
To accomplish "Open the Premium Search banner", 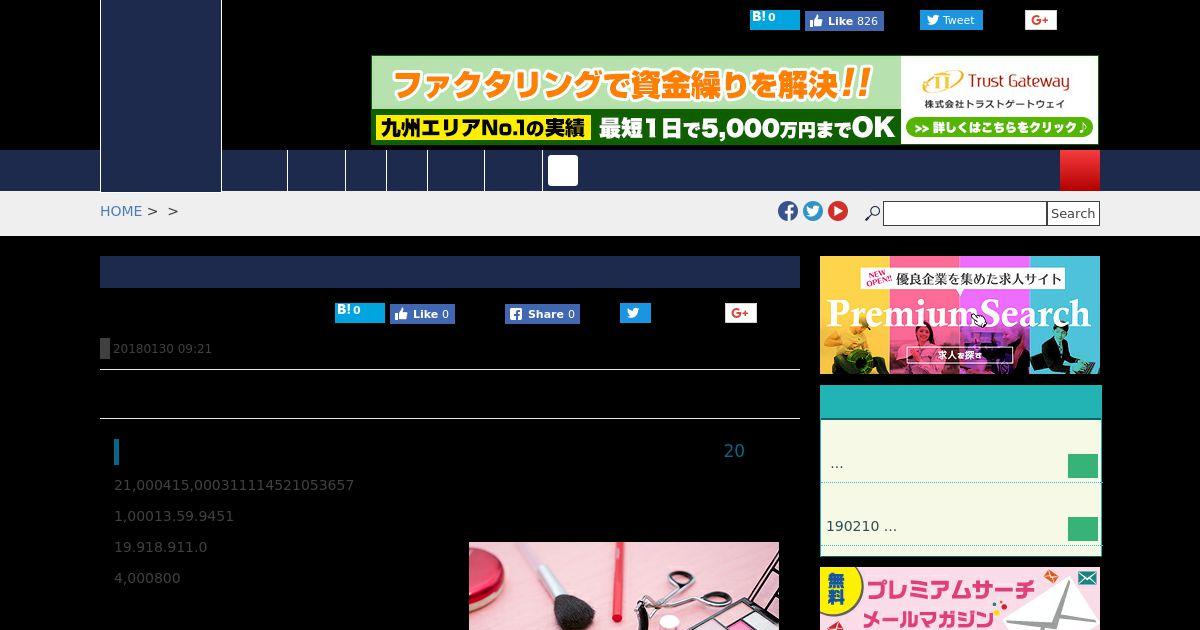I will [x=960, y=315].
